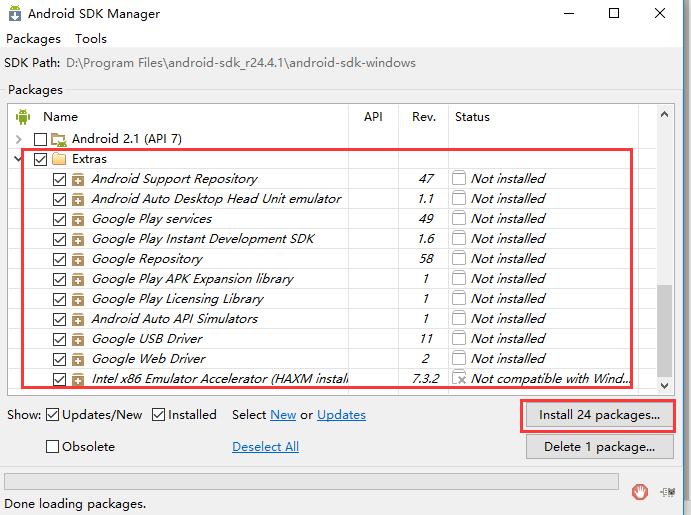Click the status icon for Google Web Driver
691x515 pixels.
tap(459, 359)
